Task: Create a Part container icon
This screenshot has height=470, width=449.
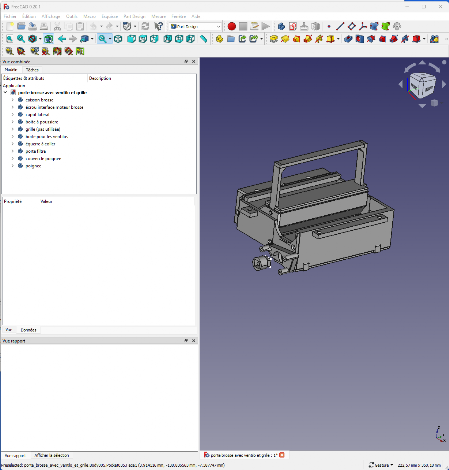Action: pyautogui.click(x=219, y=39)
